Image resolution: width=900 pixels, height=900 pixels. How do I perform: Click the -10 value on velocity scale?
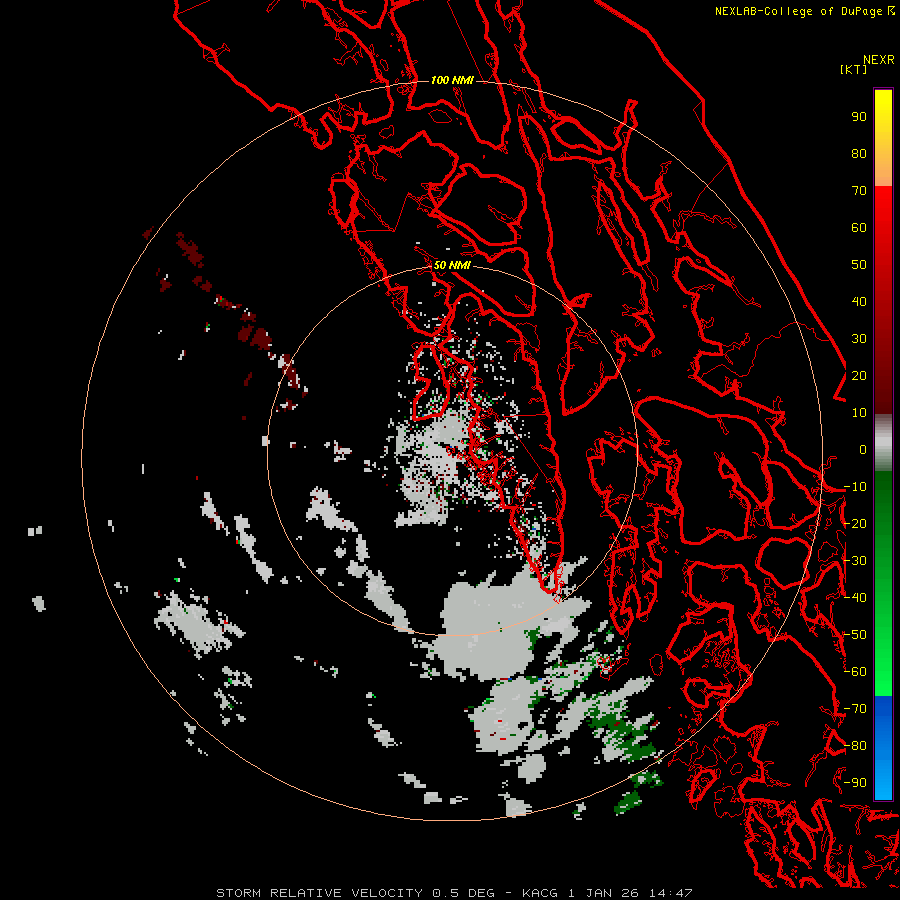coord(855,487)
